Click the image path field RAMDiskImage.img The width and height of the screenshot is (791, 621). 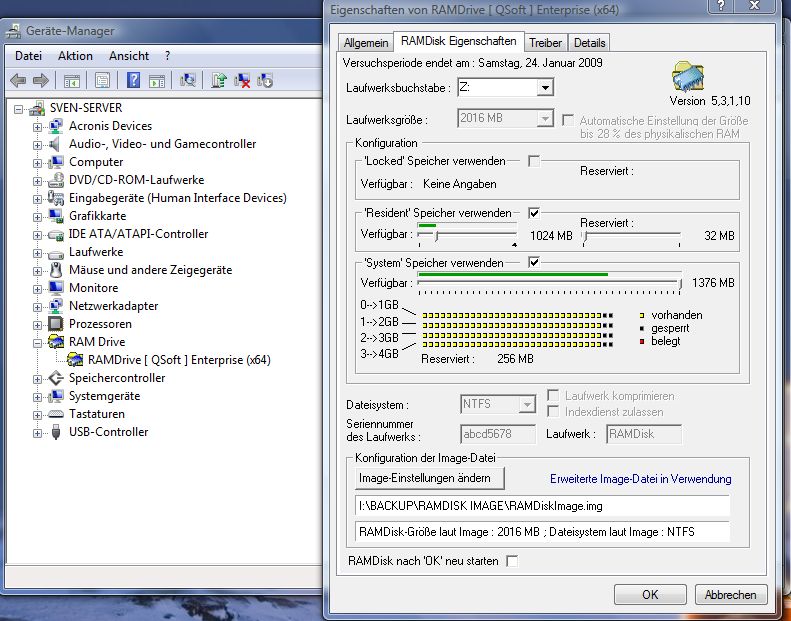coord(542,505)
